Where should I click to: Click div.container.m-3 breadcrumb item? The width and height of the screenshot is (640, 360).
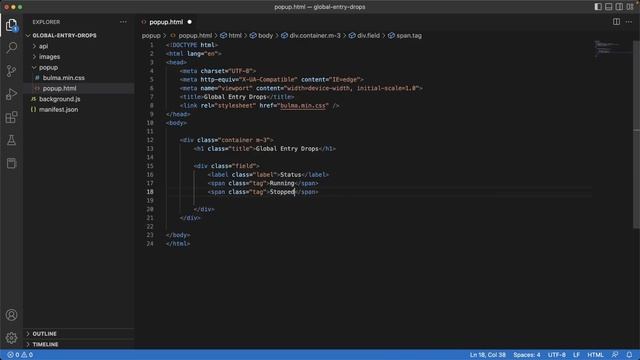[315, 36]
